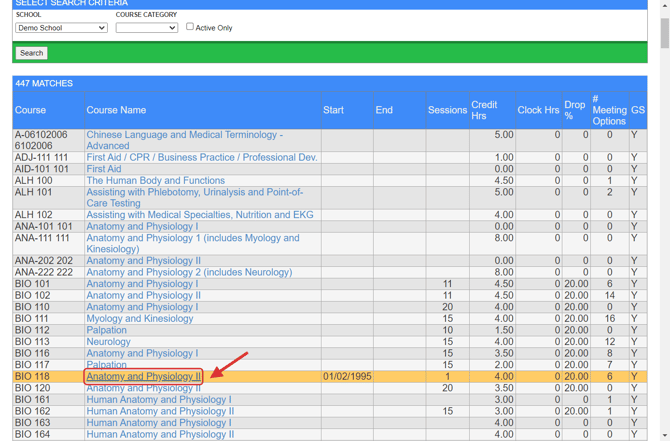The image size is (670, 441).
Task: Open BIO 118 Anatomy and Physiology II
Action: click(144, 376)
